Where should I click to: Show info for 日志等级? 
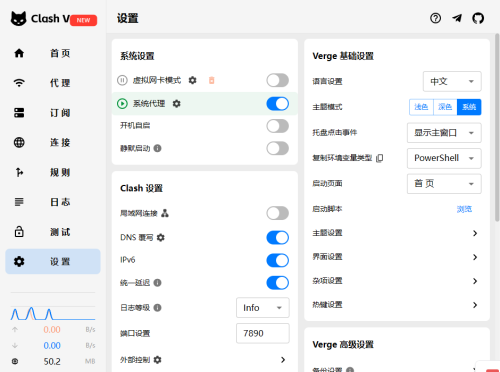[x=157, y=308]
